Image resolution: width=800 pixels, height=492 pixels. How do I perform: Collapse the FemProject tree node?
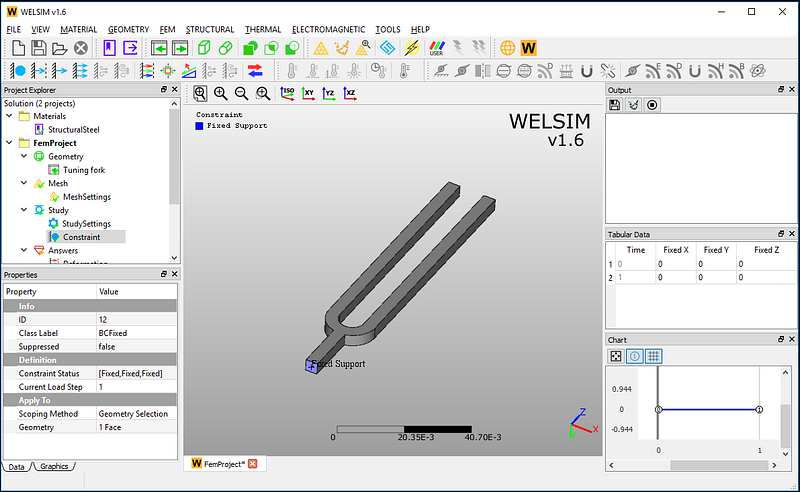[x=10, y=143]
